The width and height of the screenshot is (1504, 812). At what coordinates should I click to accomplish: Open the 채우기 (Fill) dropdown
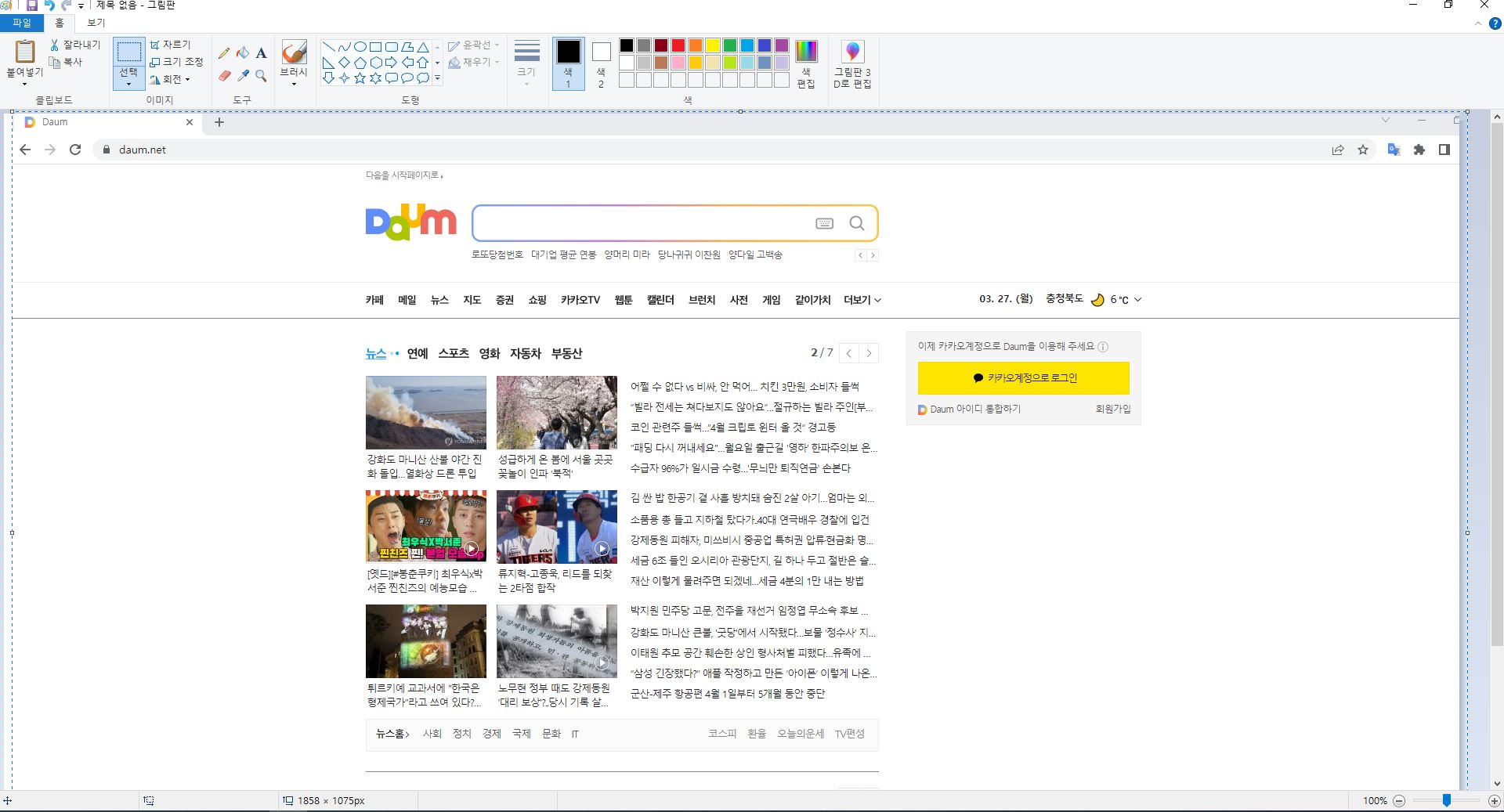(474, 62)
